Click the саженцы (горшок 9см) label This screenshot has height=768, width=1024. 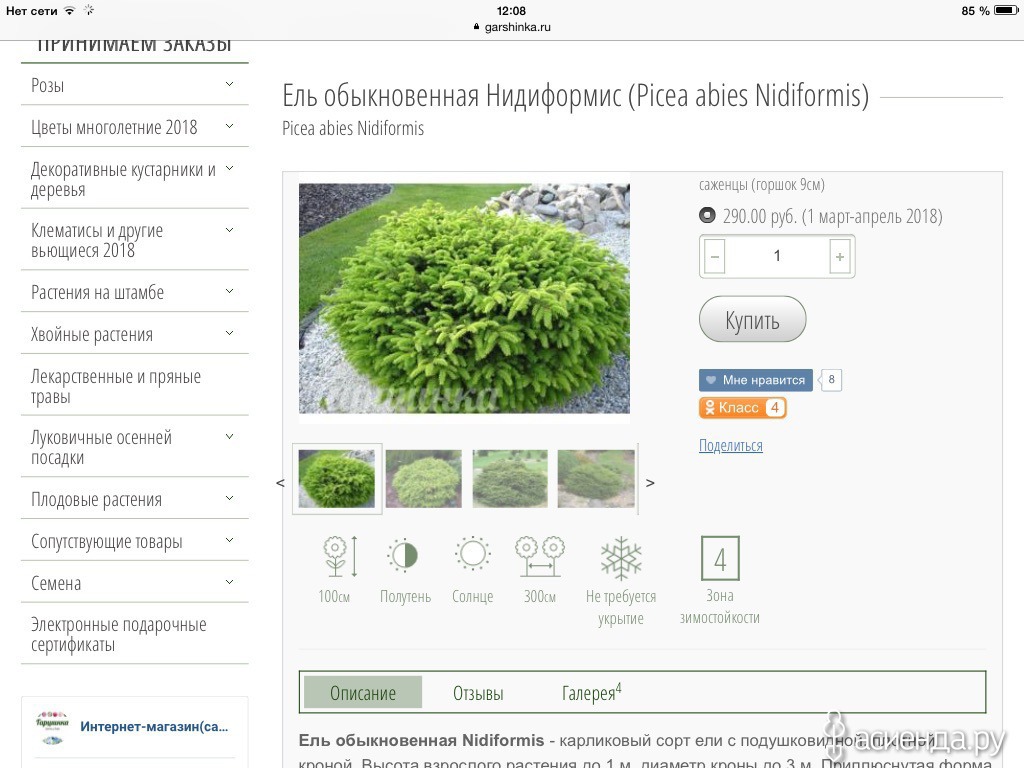click(761, 185)
